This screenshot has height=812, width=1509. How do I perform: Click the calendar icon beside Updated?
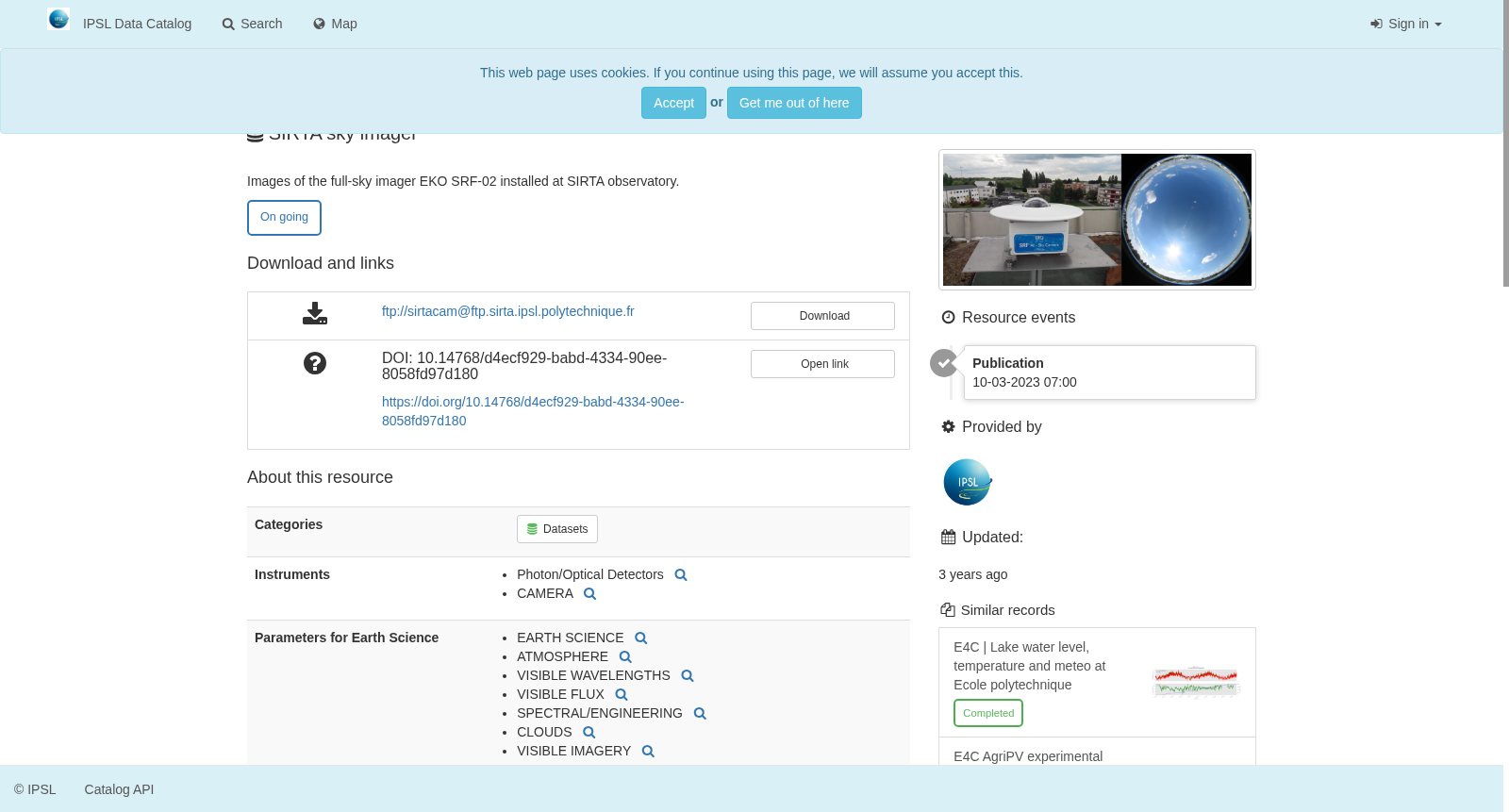click(x=949, y=538)
